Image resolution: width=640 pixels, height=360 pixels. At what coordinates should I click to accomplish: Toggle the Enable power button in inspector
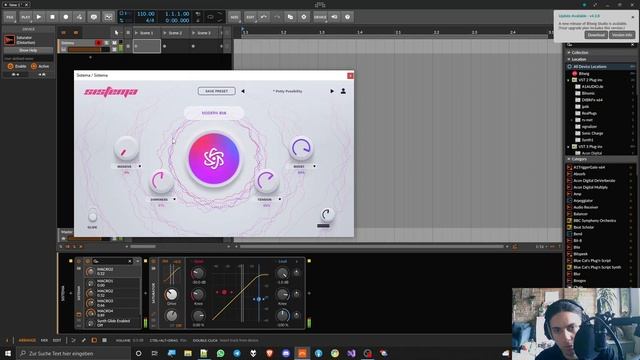click(11, 66)
